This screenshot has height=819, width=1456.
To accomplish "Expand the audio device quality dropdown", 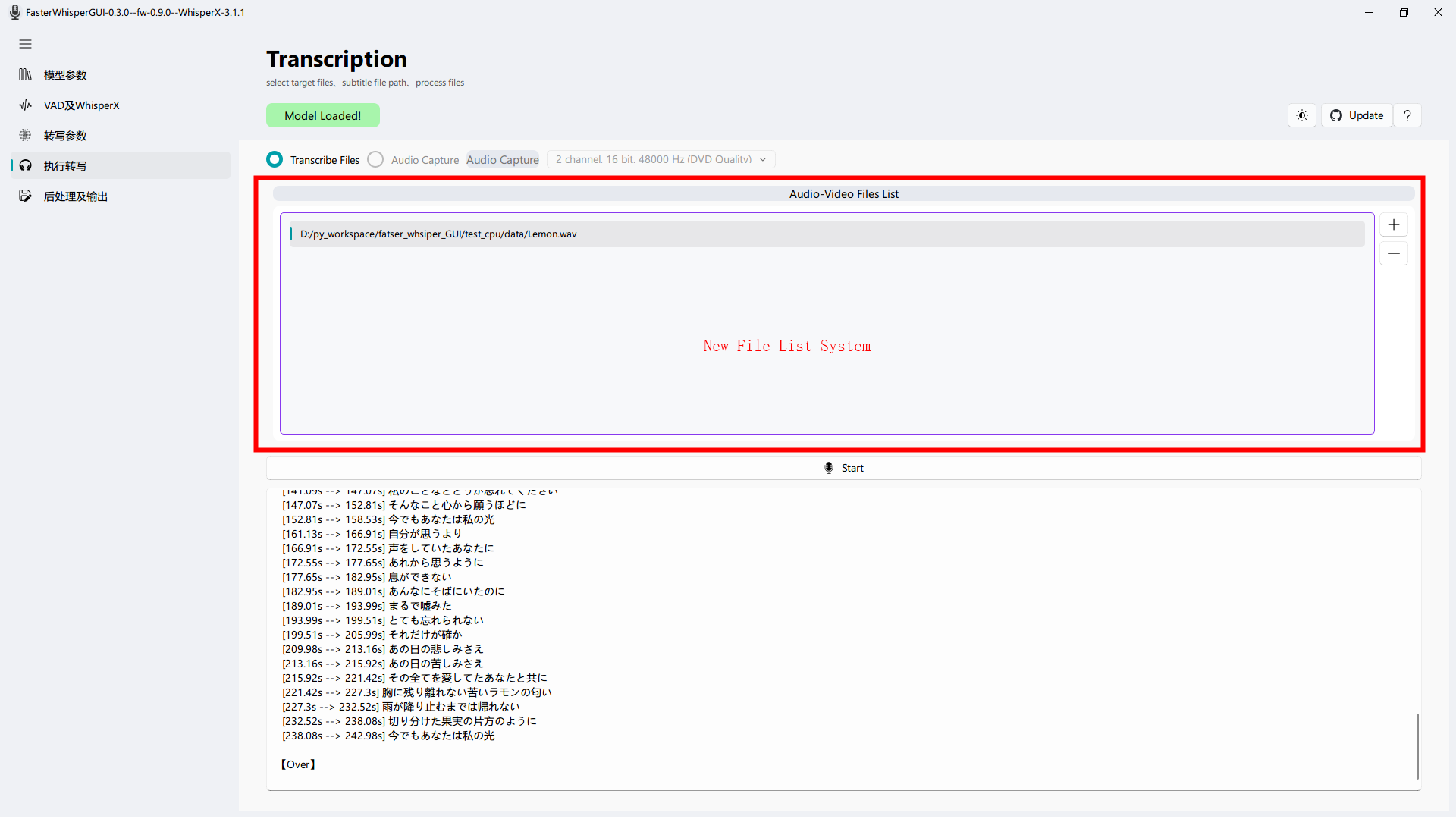I will [x=762, y=159].
